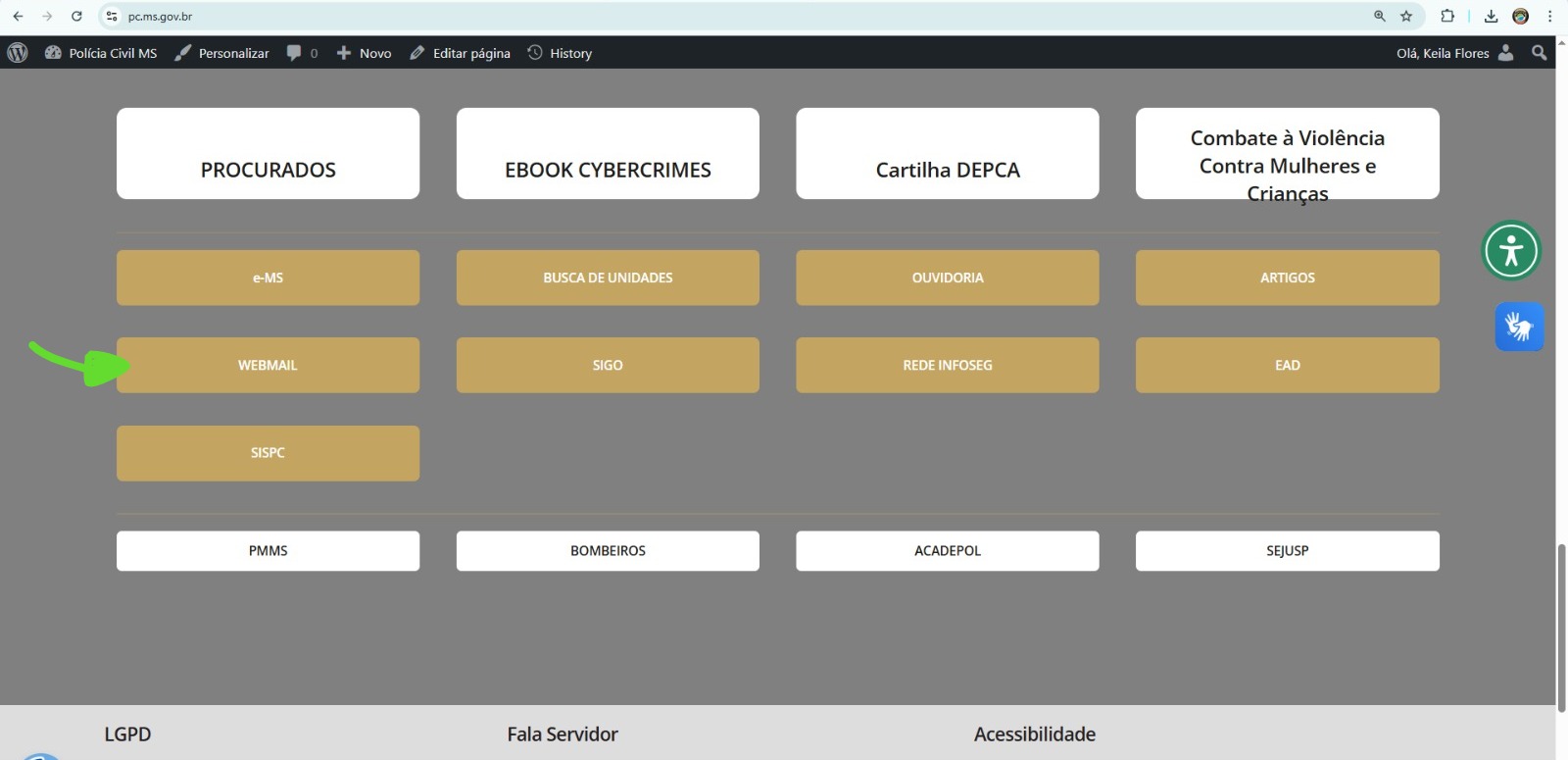Open the VLibras sign language icon
Image resolution: width=1568 pixels, height=760 pixels.
pos(1519,327)
